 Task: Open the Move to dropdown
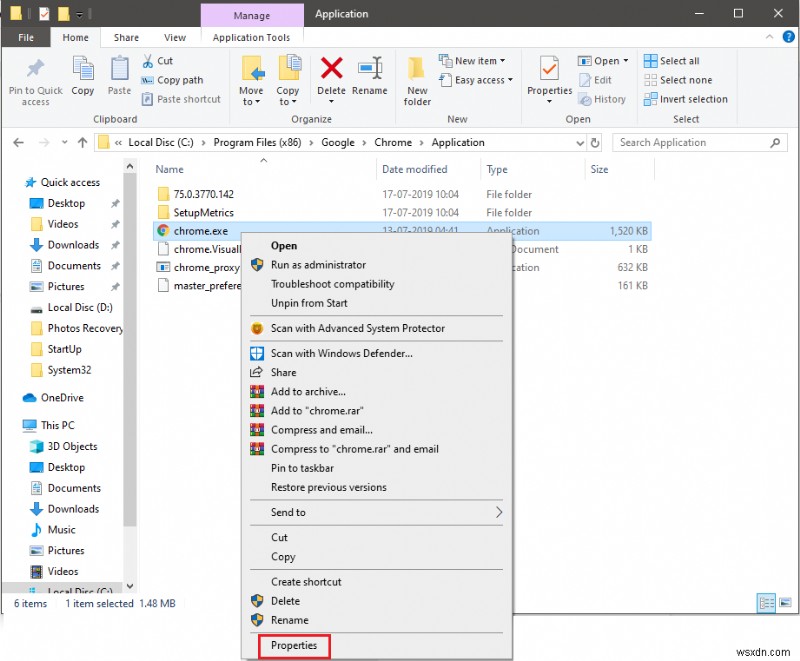tap(255, 80)
